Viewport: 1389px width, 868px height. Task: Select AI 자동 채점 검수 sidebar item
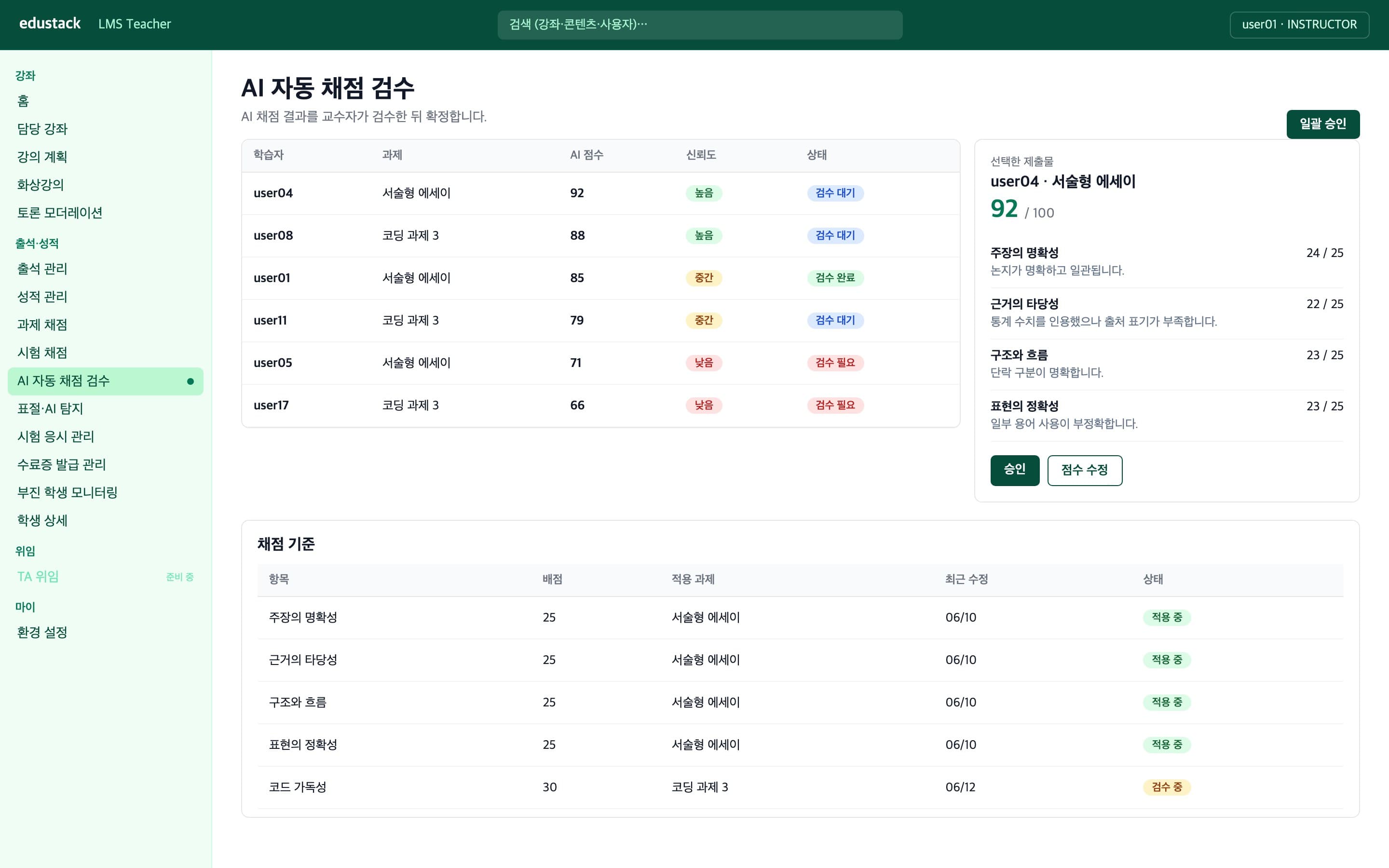click(106, 380)
